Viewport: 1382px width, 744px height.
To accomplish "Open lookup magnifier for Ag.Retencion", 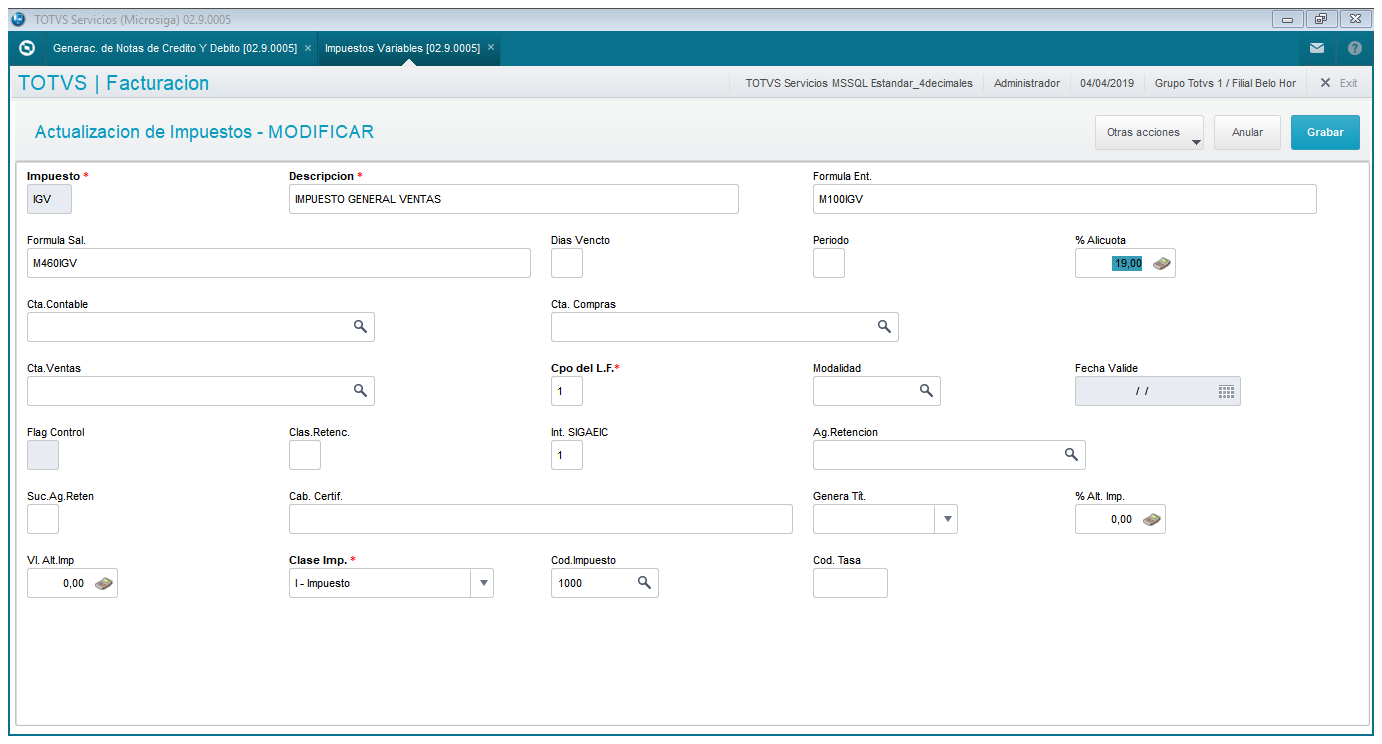I will [1071, 455].
